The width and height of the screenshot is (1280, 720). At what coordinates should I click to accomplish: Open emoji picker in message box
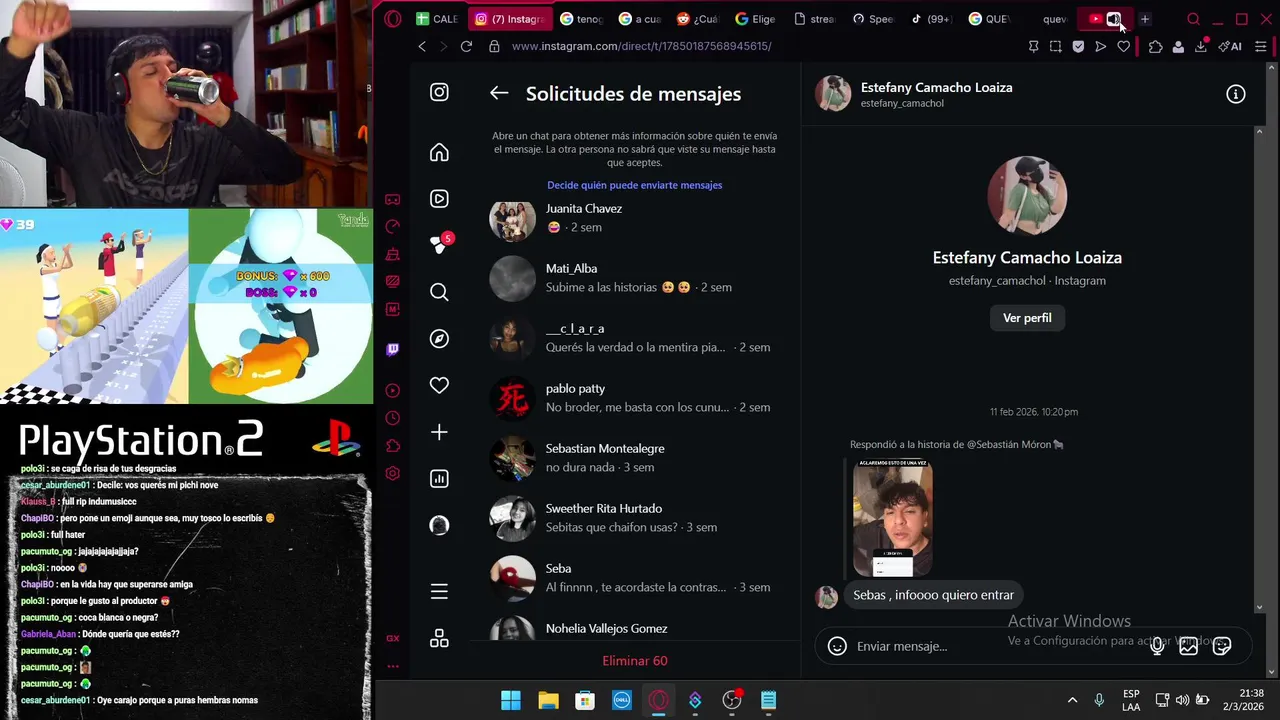(x=838, y=646)
